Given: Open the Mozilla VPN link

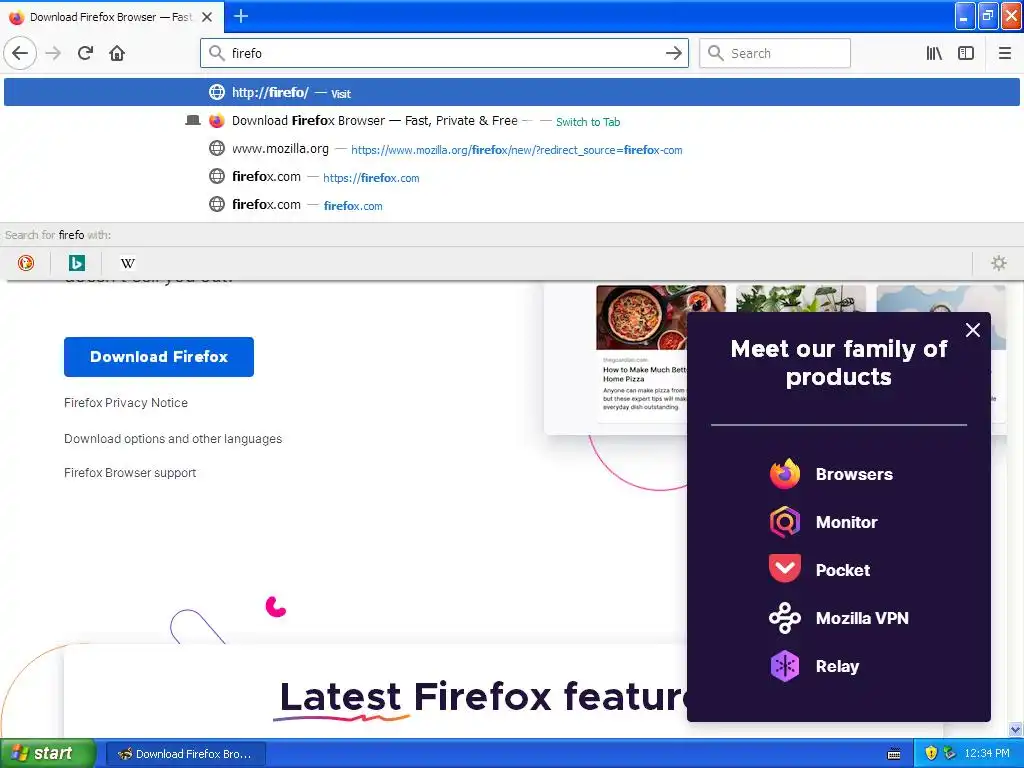Looking at the screenshot, I should pos(862,618).
